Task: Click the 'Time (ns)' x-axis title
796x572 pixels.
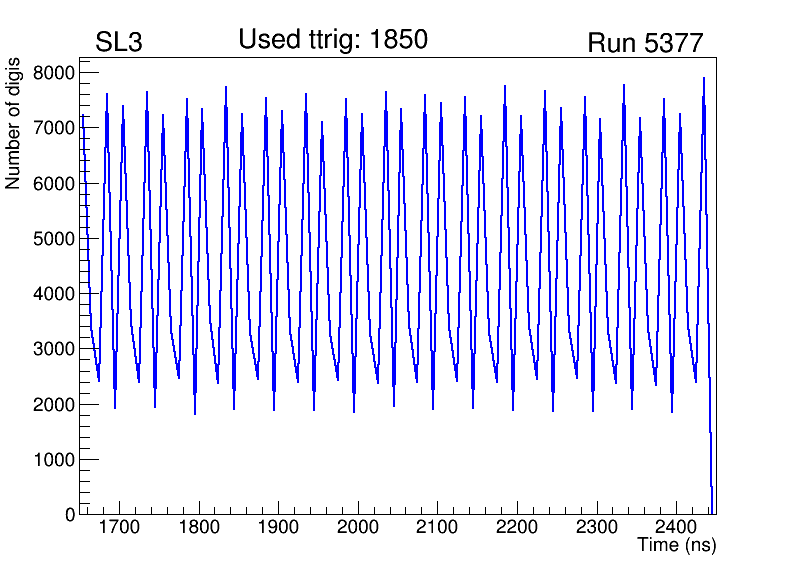Action: [x=677, y=546]
